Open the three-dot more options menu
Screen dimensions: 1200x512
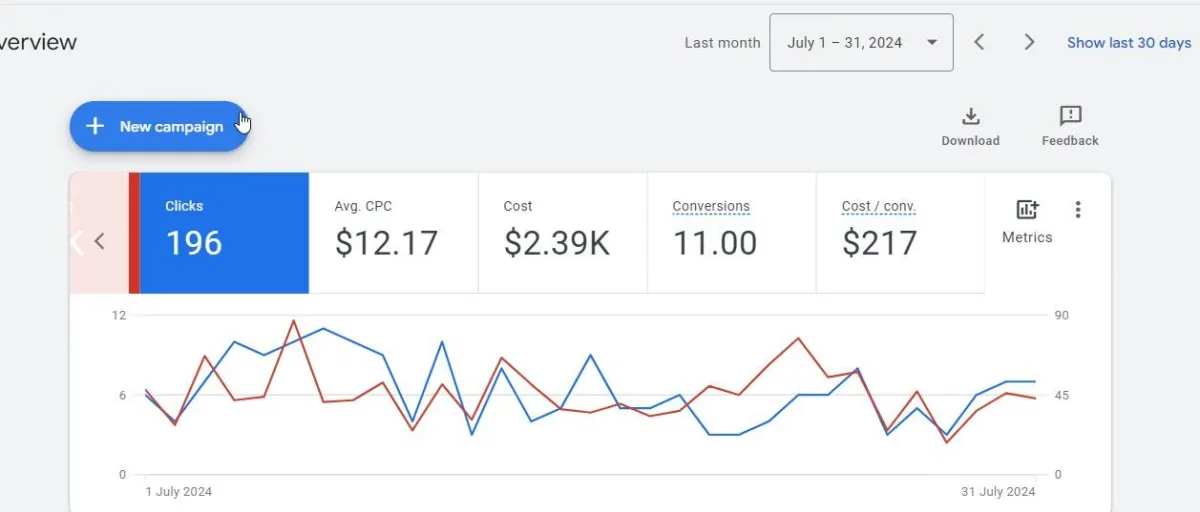(1078, 210)
